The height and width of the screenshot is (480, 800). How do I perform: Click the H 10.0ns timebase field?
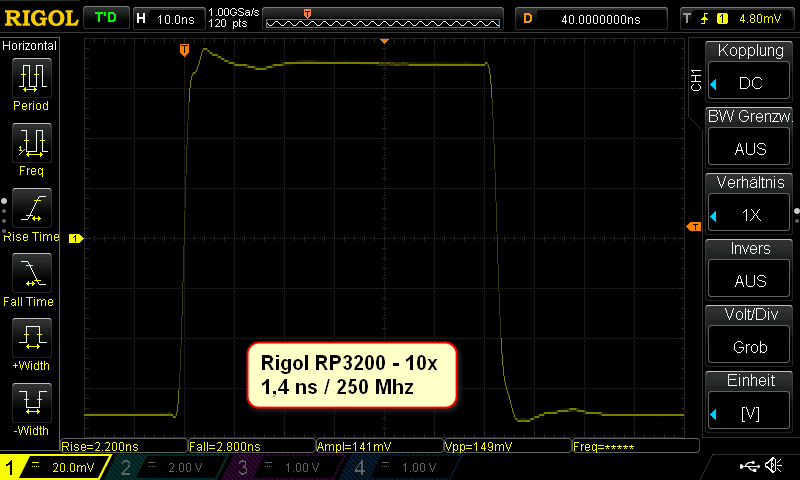point(169,19)
